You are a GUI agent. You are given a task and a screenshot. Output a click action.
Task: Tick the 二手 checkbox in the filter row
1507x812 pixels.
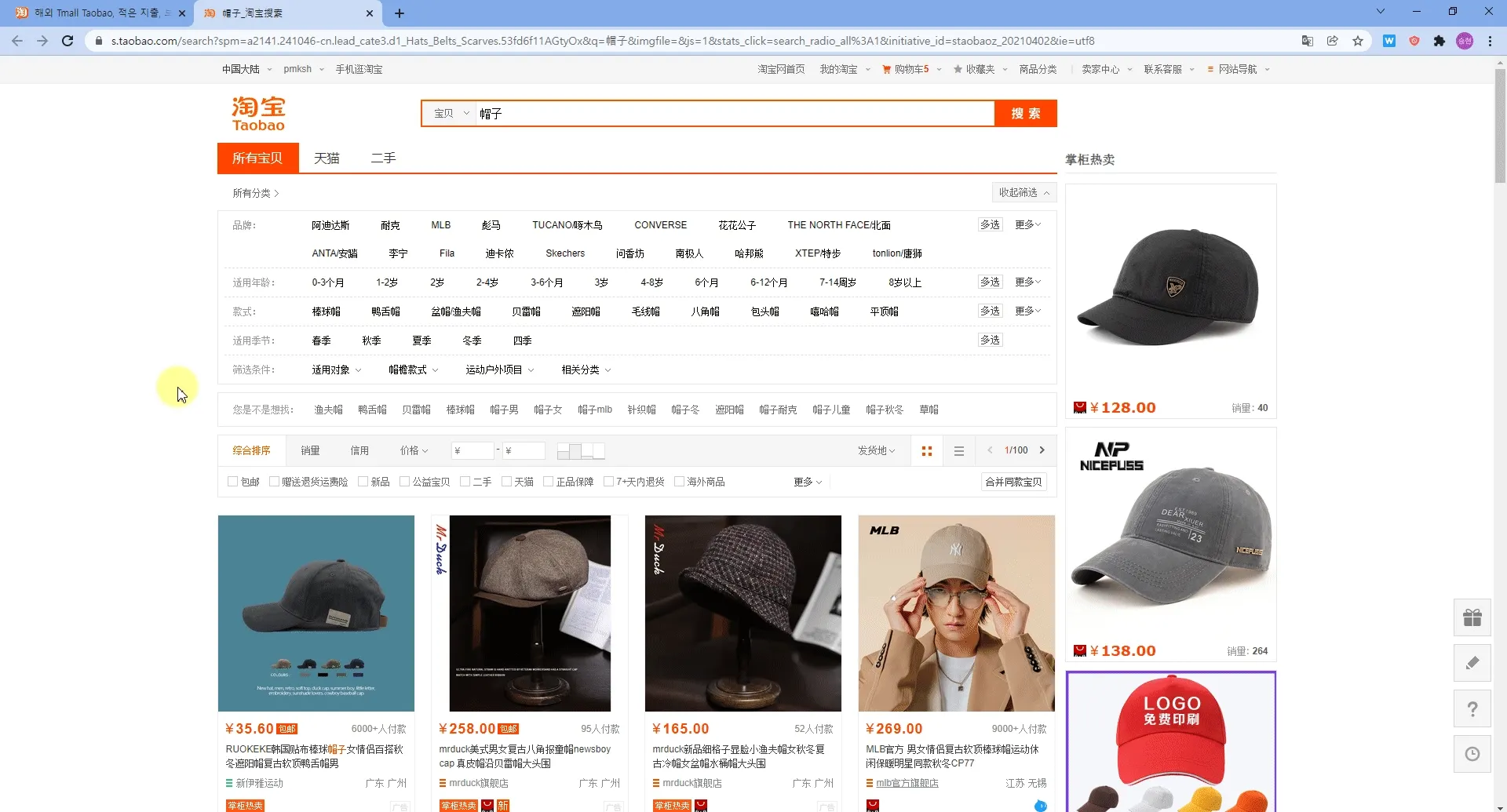click(465, 482)
